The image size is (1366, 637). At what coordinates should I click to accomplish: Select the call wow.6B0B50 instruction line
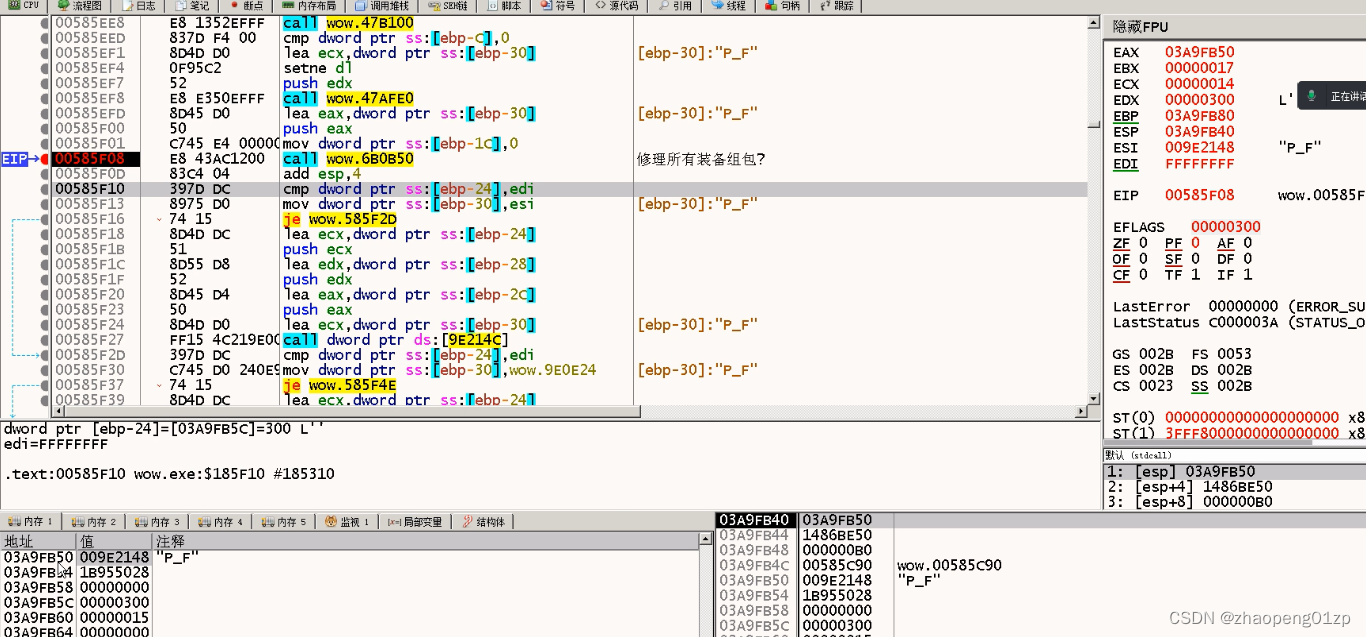point(347,159)
